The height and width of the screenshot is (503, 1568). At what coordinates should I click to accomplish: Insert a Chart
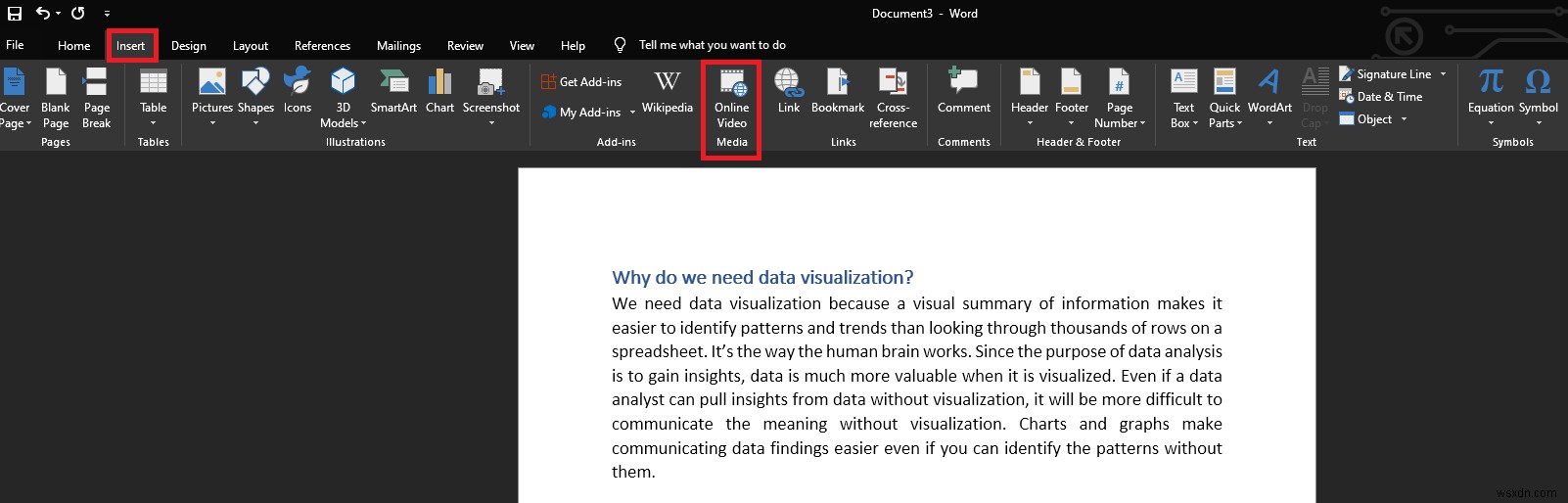[x=439, y=91]
